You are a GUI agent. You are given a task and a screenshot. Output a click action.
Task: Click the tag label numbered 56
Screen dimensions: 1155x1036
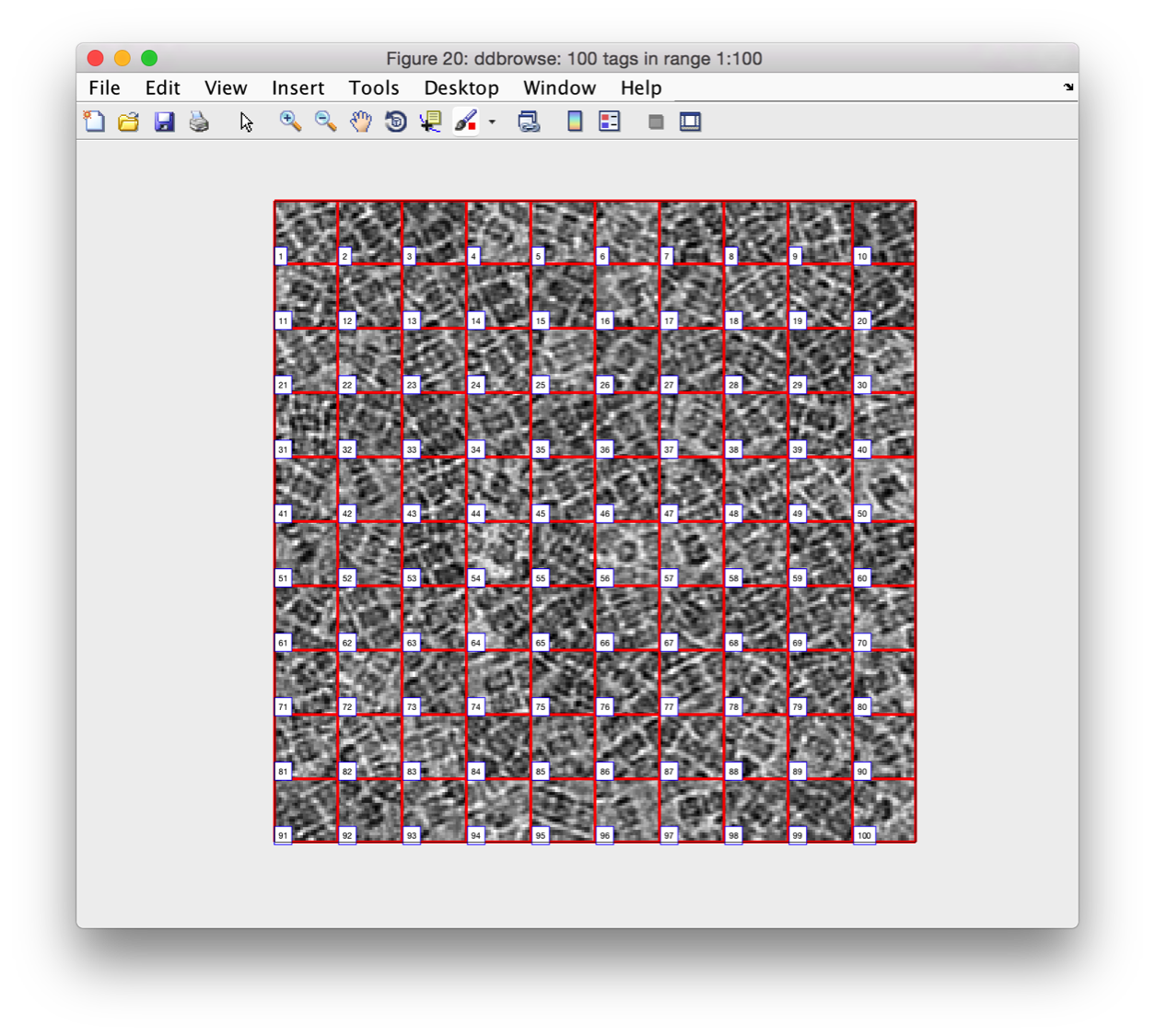[x=605, y=578]
